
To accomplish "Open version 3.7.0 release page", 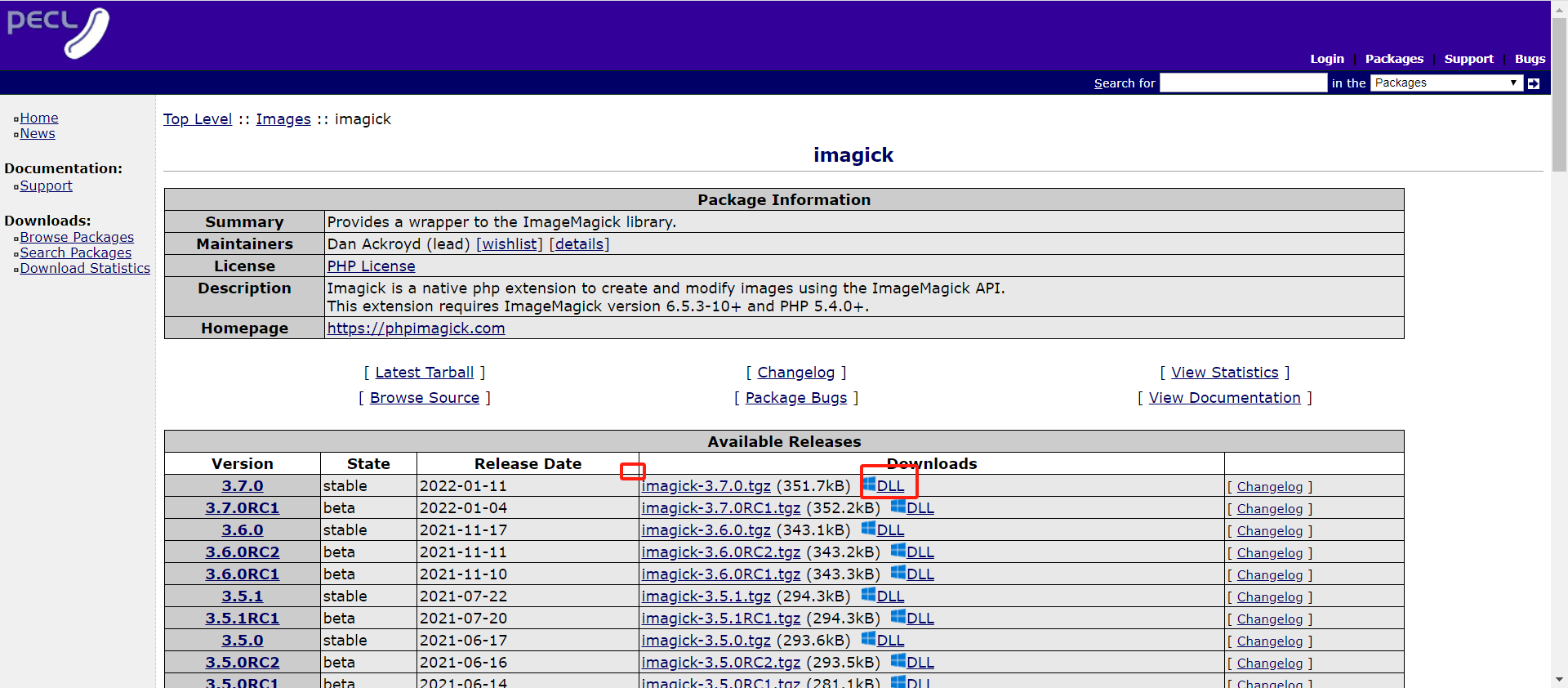I will pyautogui.click(x=243, y=486).
